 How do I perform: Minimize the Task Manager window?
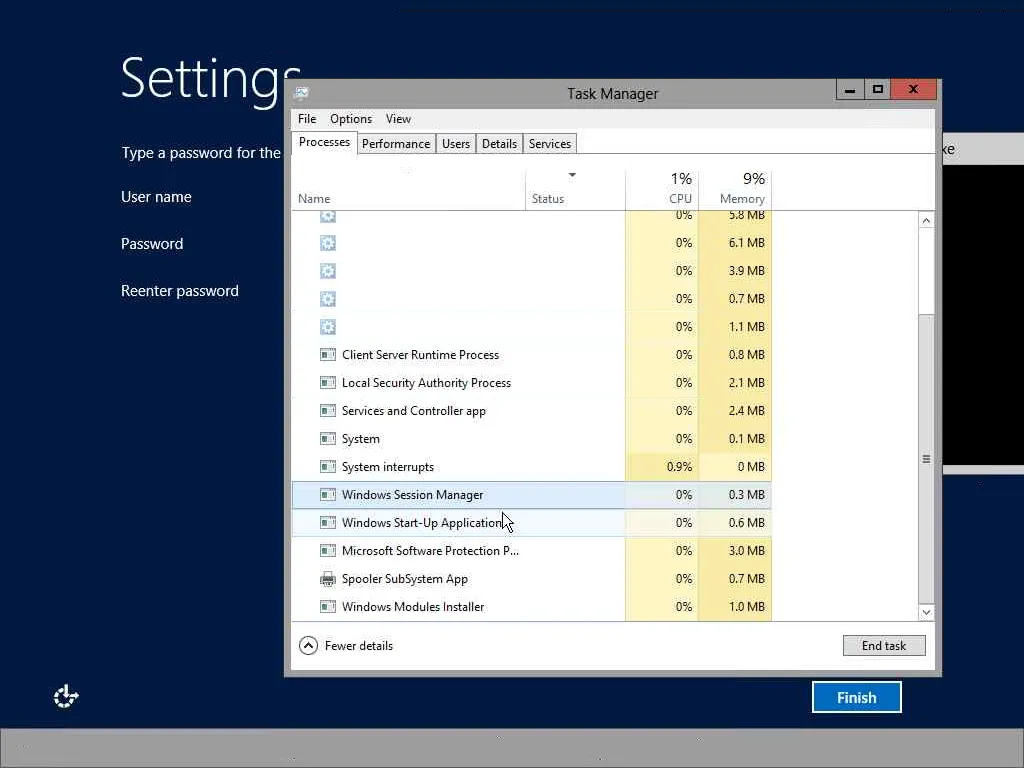click(x=850, y=90)
